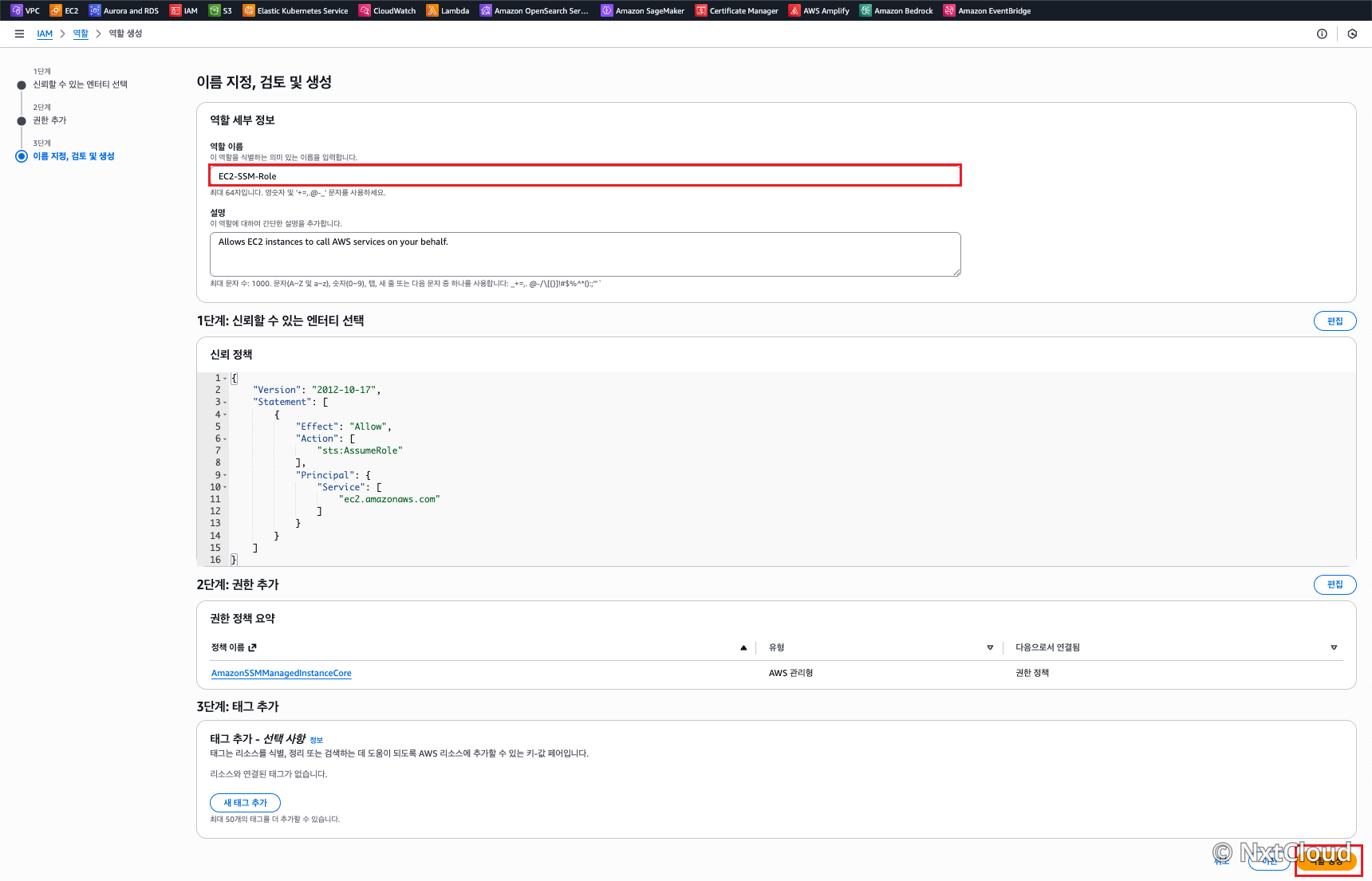Click the "sts:AssumeRole" code line

coord(360,450)
